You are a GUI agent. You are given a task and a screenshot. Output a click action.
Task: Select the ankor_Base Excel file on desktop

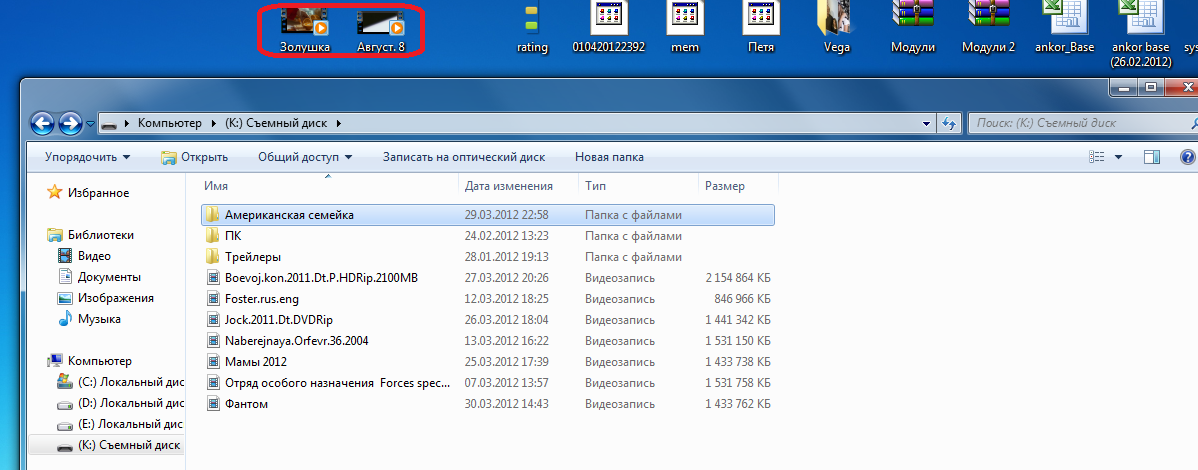click(1065, 28)
